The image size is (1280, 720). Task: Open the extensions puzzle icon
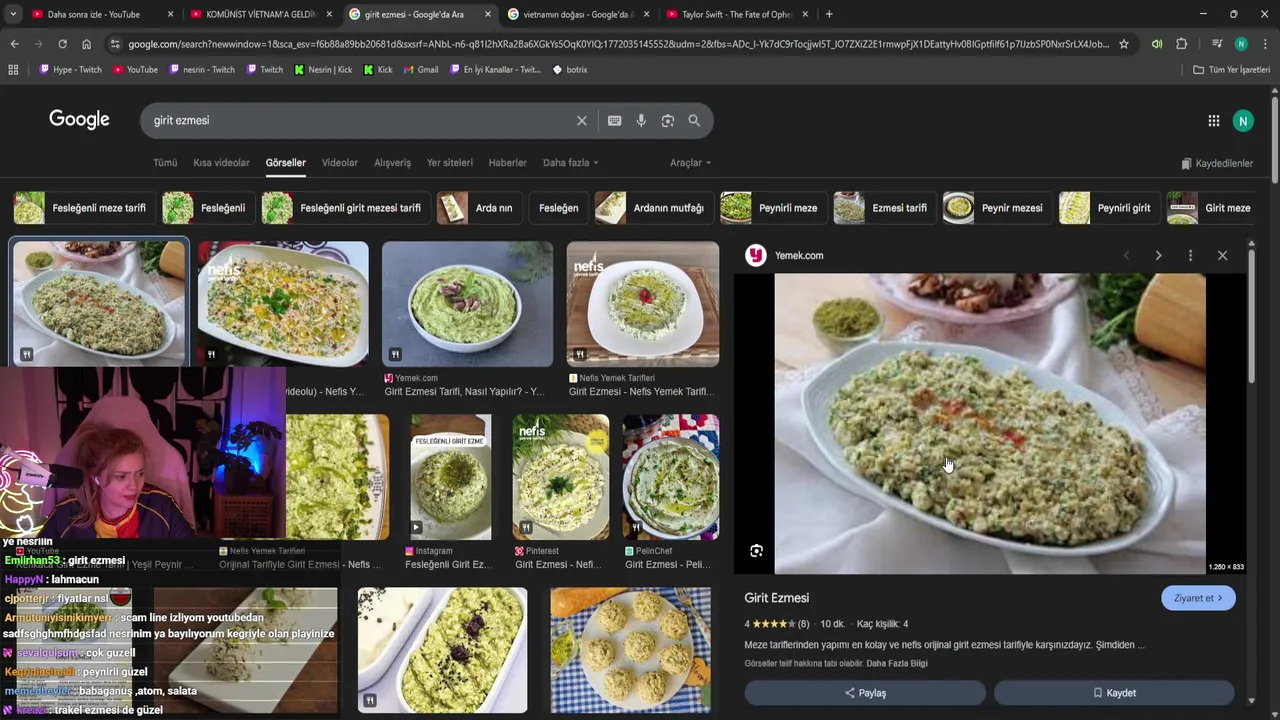1181,44
